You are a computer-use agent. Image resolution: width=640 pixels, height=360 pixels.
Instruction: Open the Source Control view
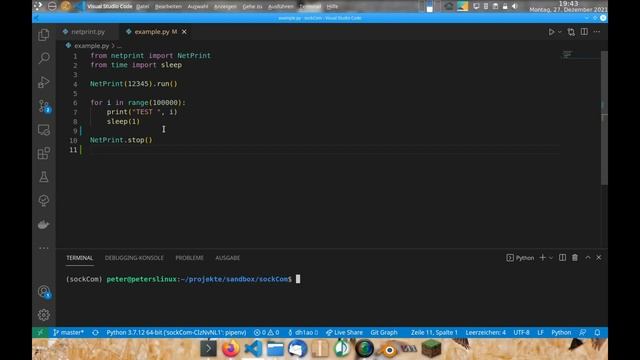pos(44,106)
